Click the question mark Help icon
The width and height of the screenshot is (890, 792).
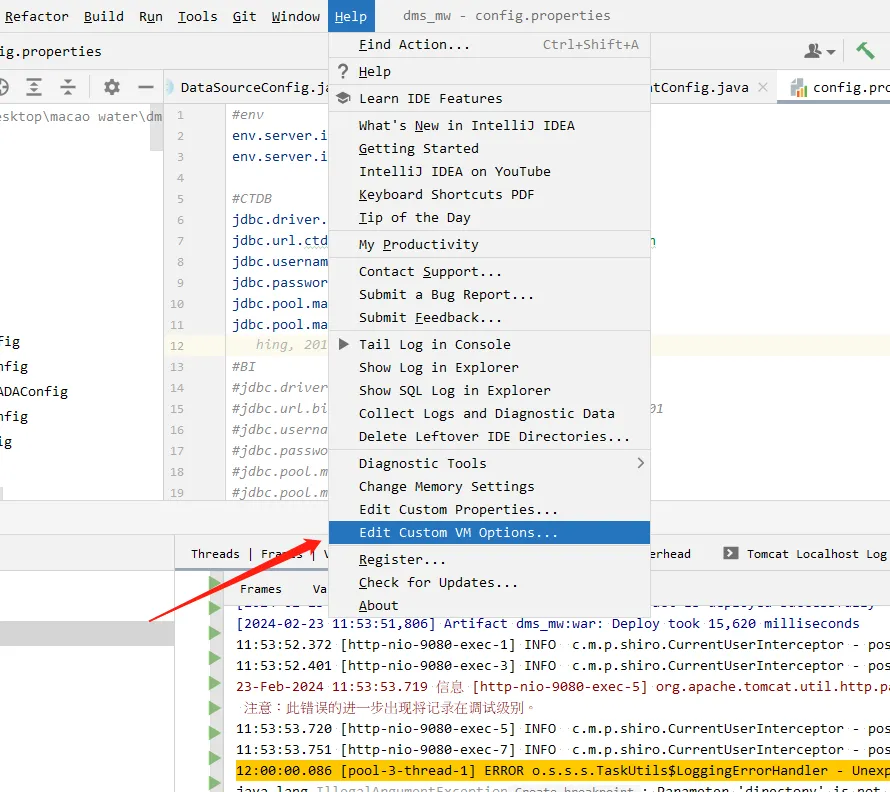point(343,72)
